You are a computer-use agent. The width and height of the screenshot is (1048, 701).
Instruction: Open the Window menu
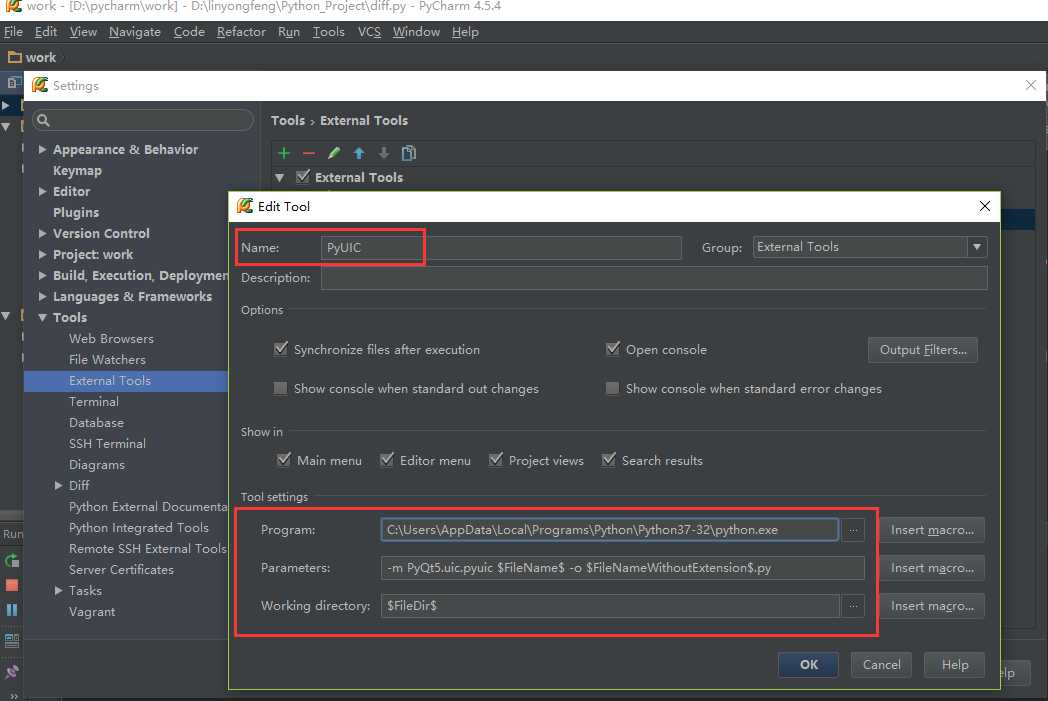click(x=416, y=32)
